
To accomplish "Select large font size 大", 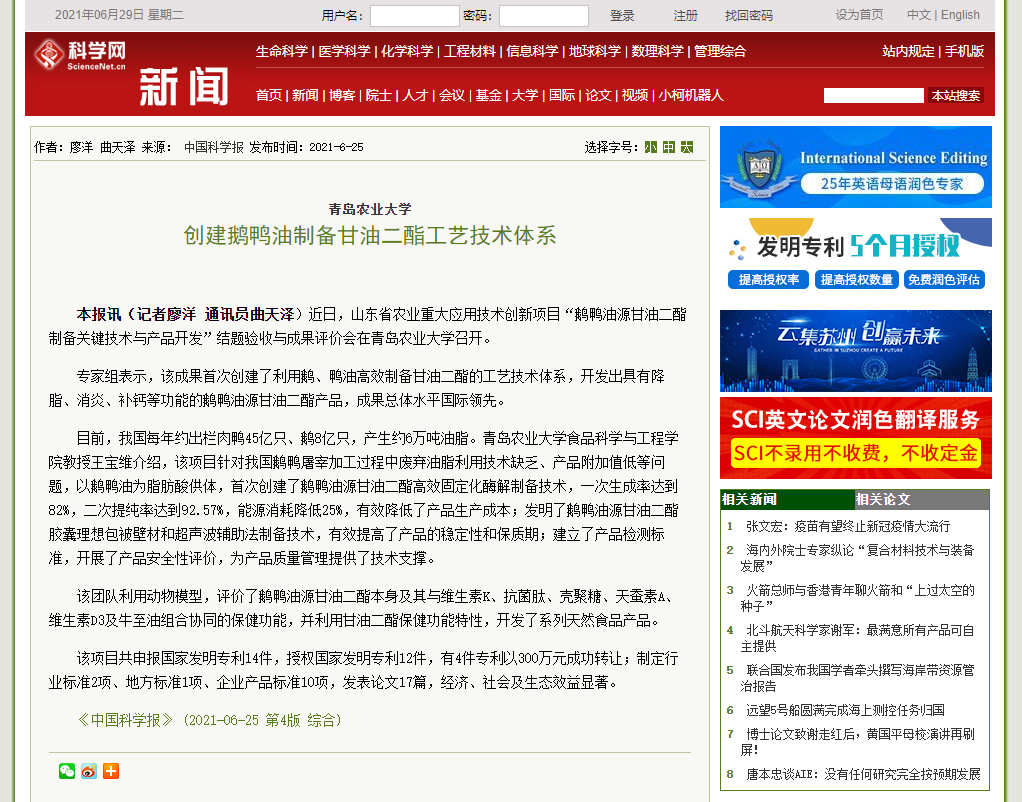I will coord(687,147).
